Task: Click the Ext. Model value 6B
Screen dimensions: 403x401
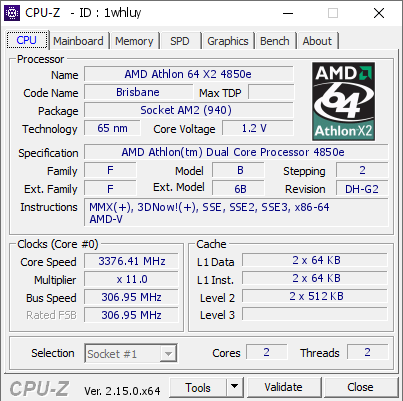Action: (238, 188)
